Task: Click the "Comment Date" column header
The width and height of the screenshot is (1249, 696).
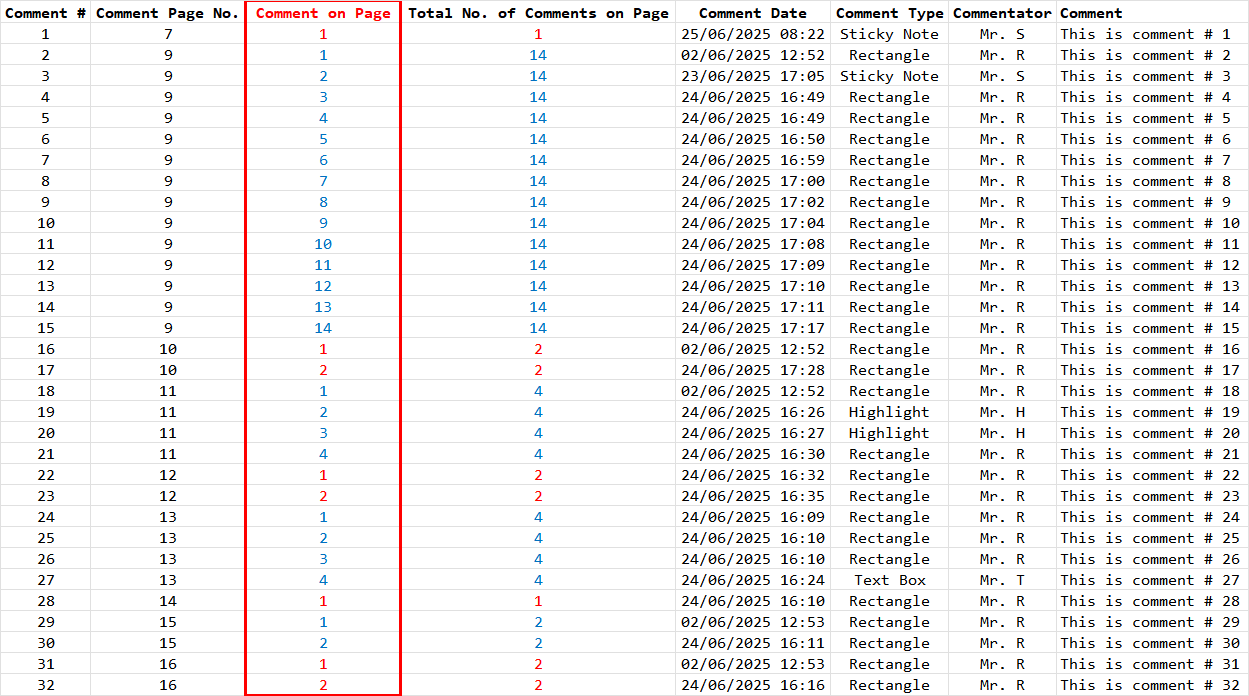Action: [753, 13]
